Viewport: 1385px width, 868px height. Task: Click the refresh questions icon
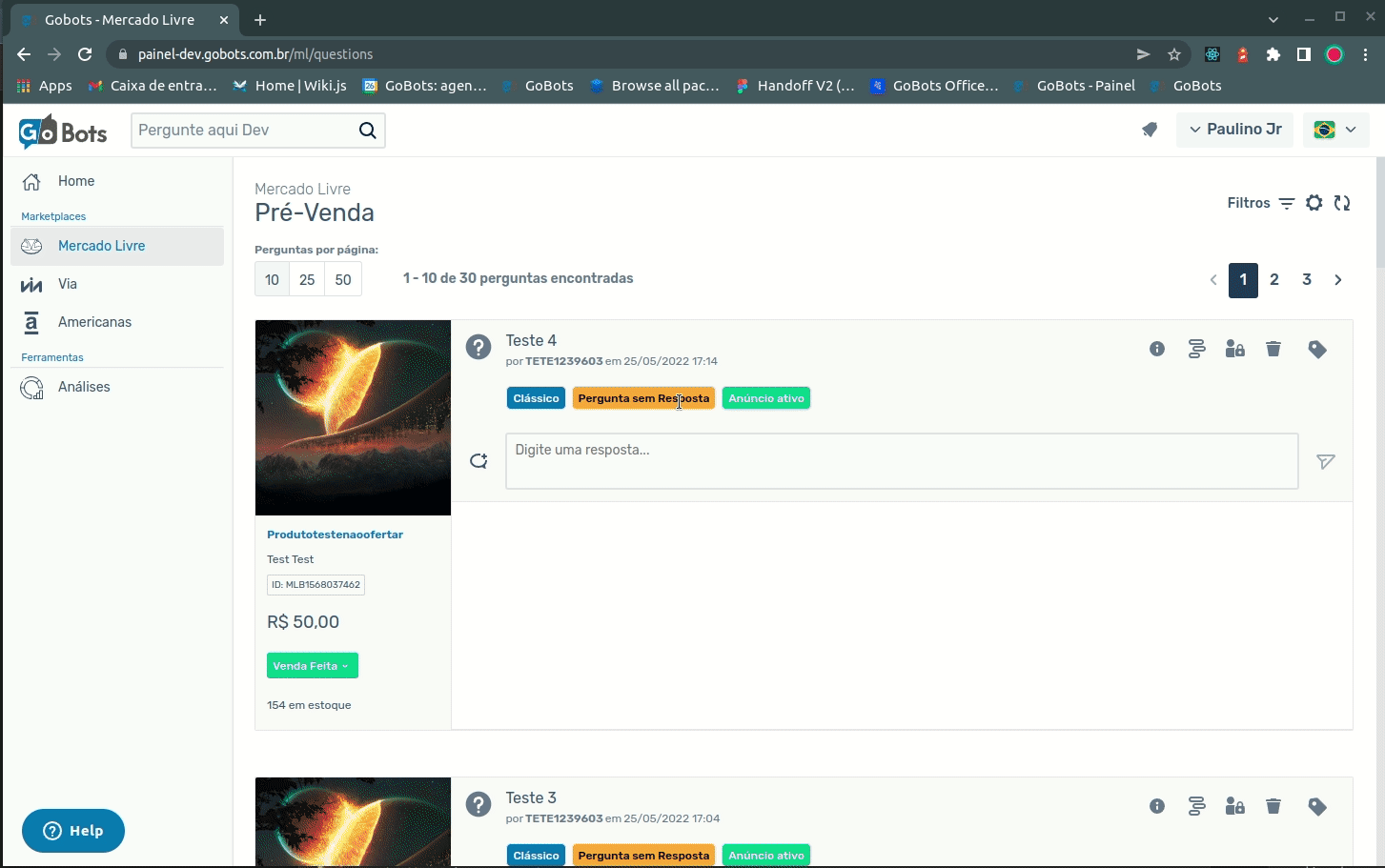(1342, 203)
